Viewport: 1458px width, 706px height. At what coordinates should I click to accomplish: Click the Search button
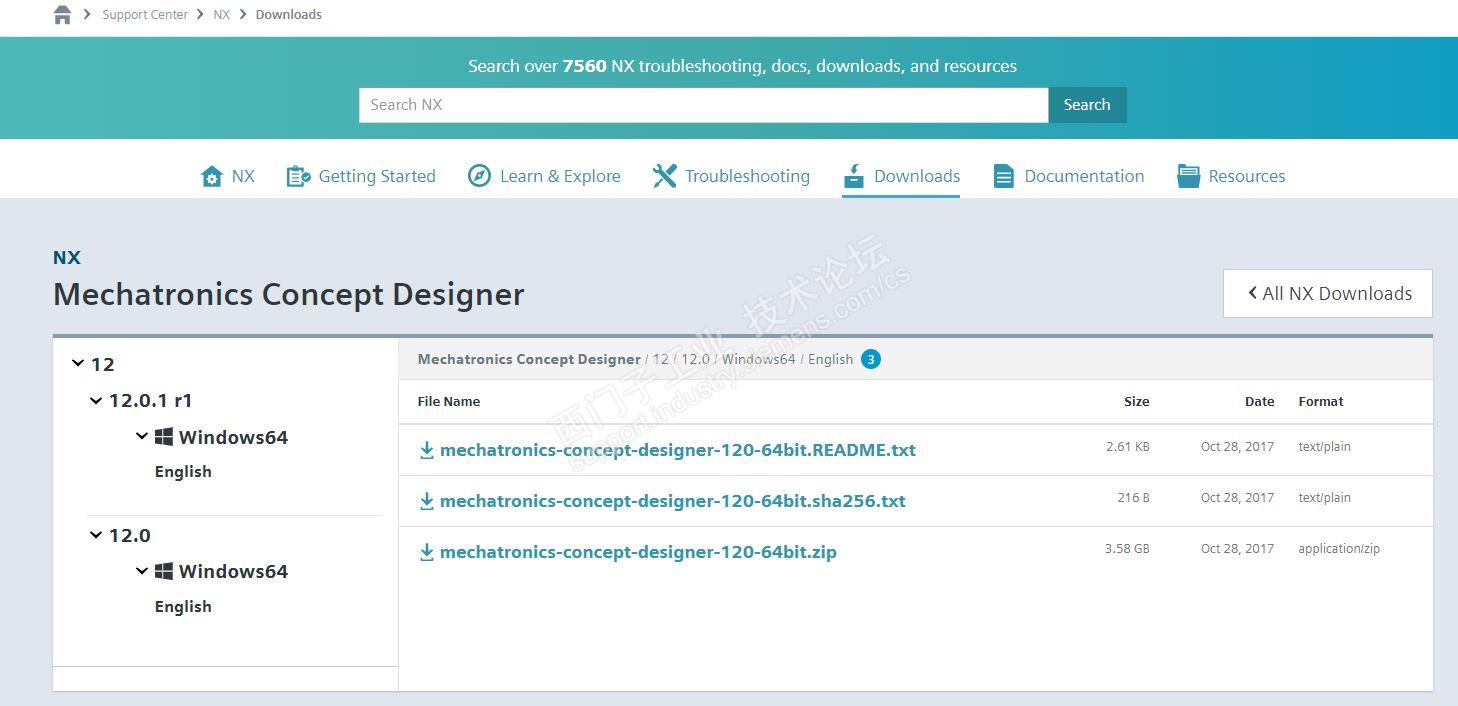click(x=1087, y=105)
